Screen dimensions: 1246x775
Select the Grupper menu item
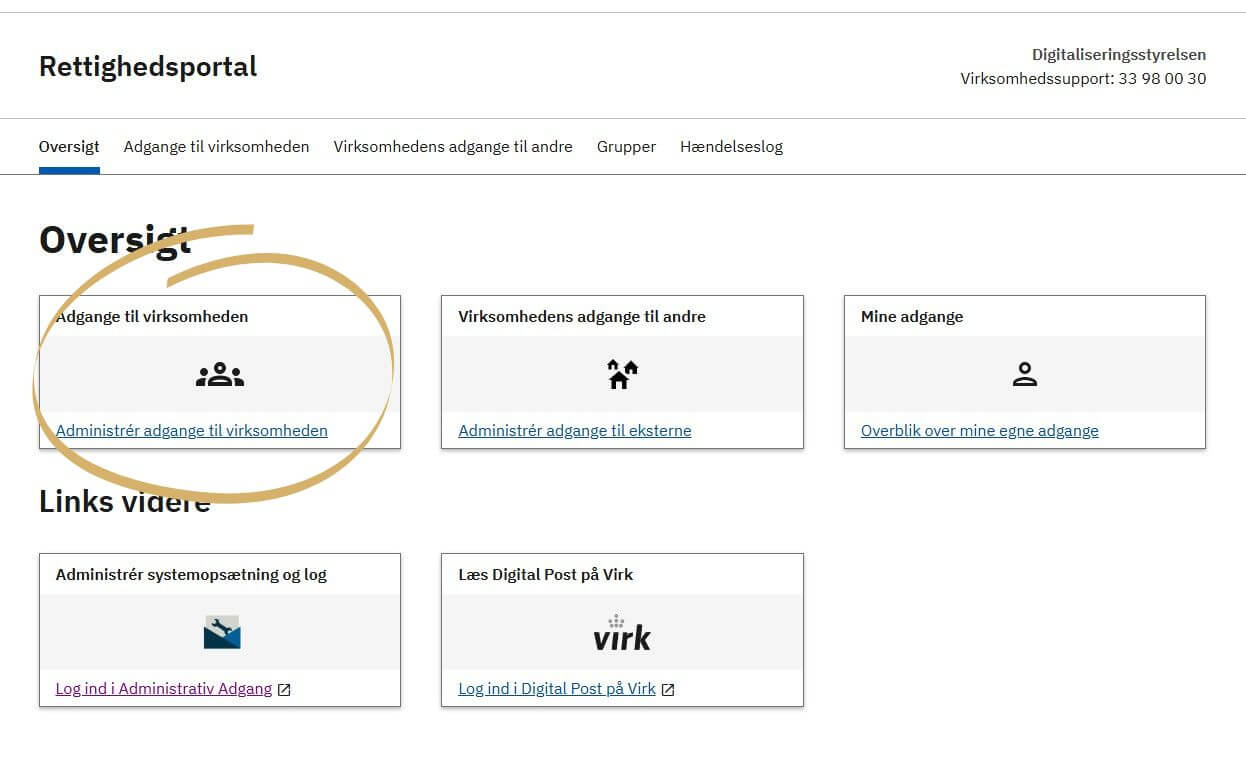point(626,146)
